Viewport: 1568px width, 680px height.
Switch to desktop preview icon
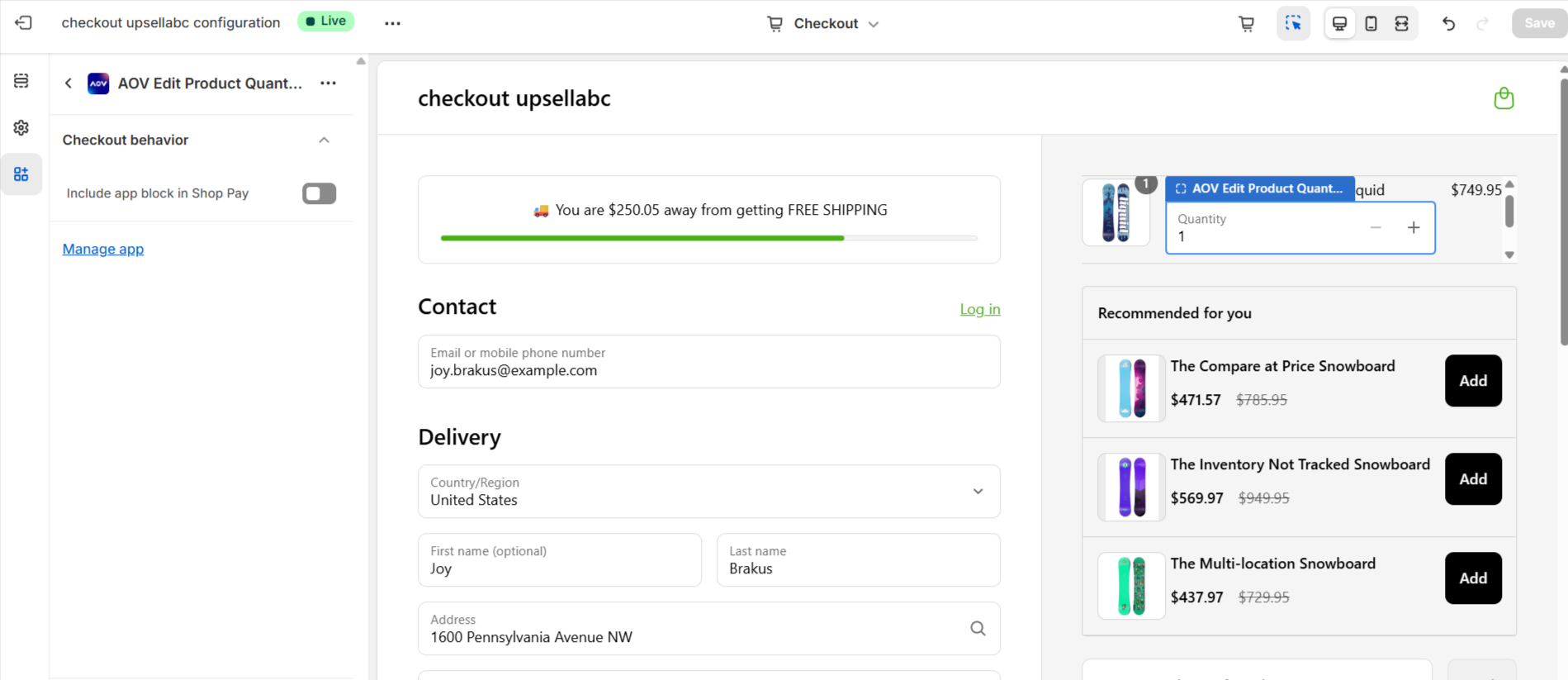pyautogui.click(x=1339, y=24)
